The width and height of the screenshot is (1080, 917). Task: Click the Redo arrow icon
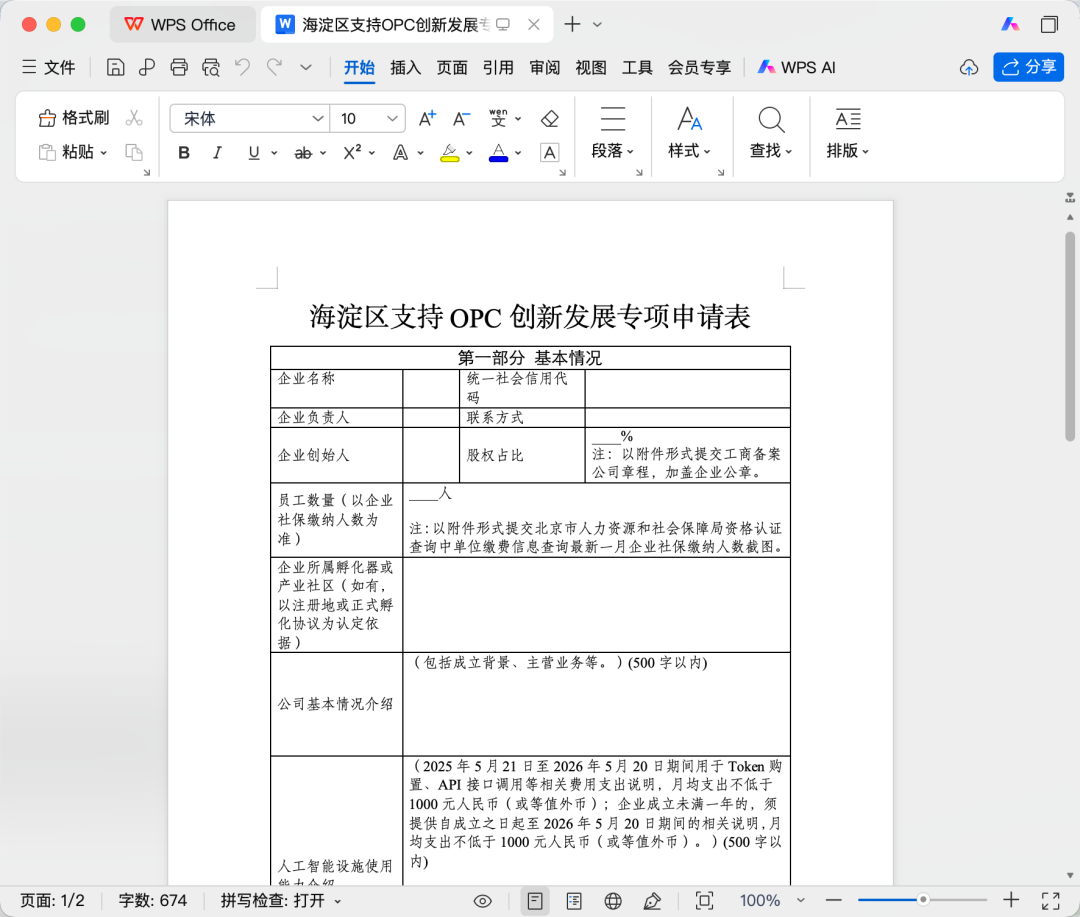point(275,67)
